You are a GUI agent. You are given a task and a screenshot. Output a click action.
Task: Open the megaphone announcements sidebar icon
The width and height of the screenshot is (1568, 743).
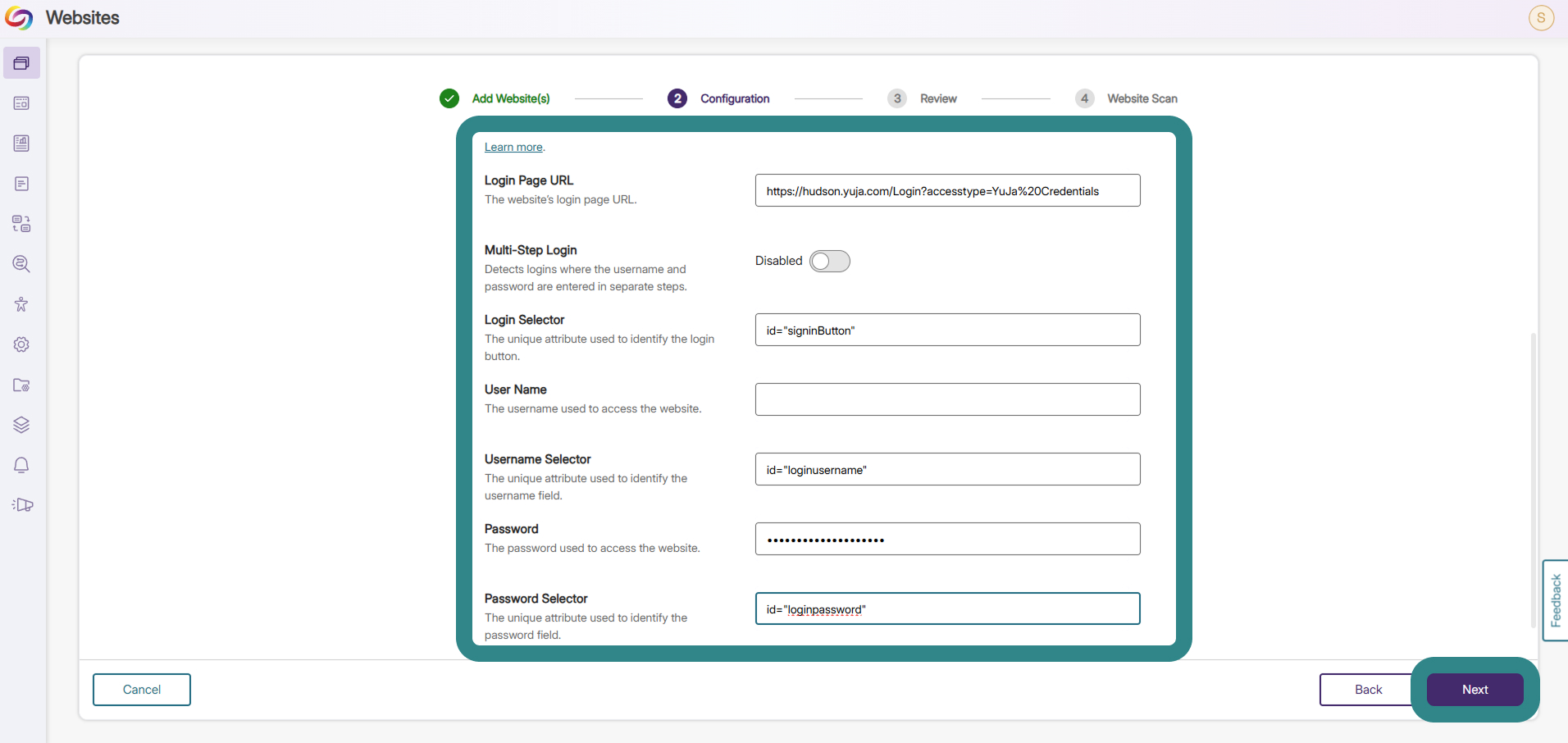click(x=23, y=505)
